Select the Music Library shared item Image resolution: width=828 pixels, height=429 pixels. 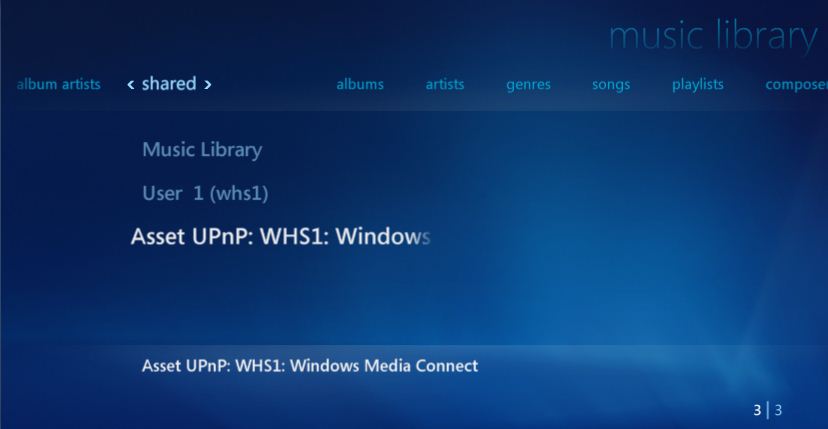coord(202,150)
